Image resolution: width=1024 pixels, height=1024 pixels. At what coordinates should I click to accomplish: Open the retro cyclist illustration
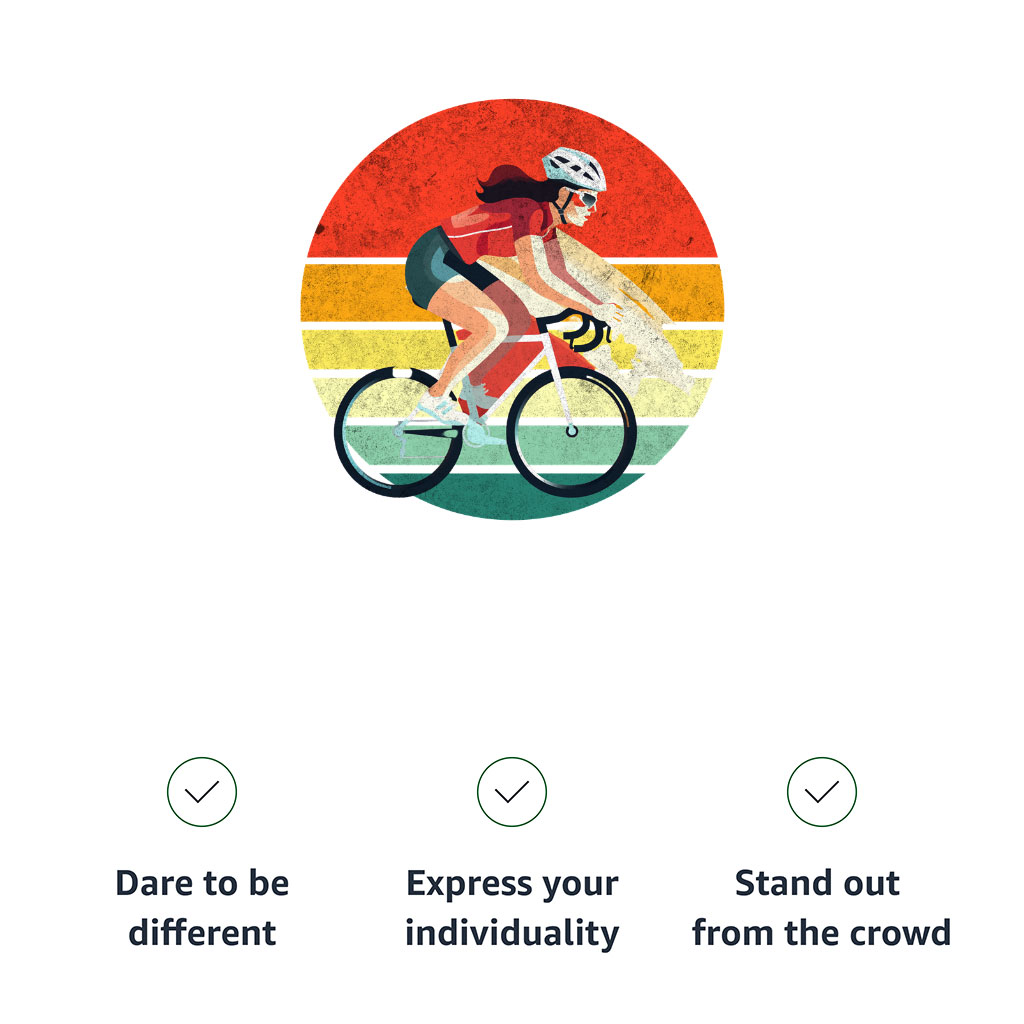(512, 309)
